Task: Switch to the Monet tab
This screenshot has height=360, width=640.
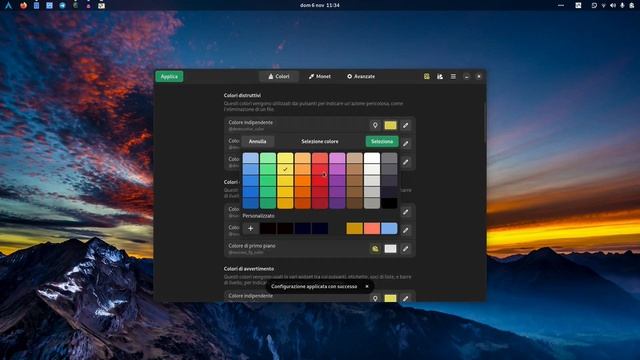Action: point(320,76)
